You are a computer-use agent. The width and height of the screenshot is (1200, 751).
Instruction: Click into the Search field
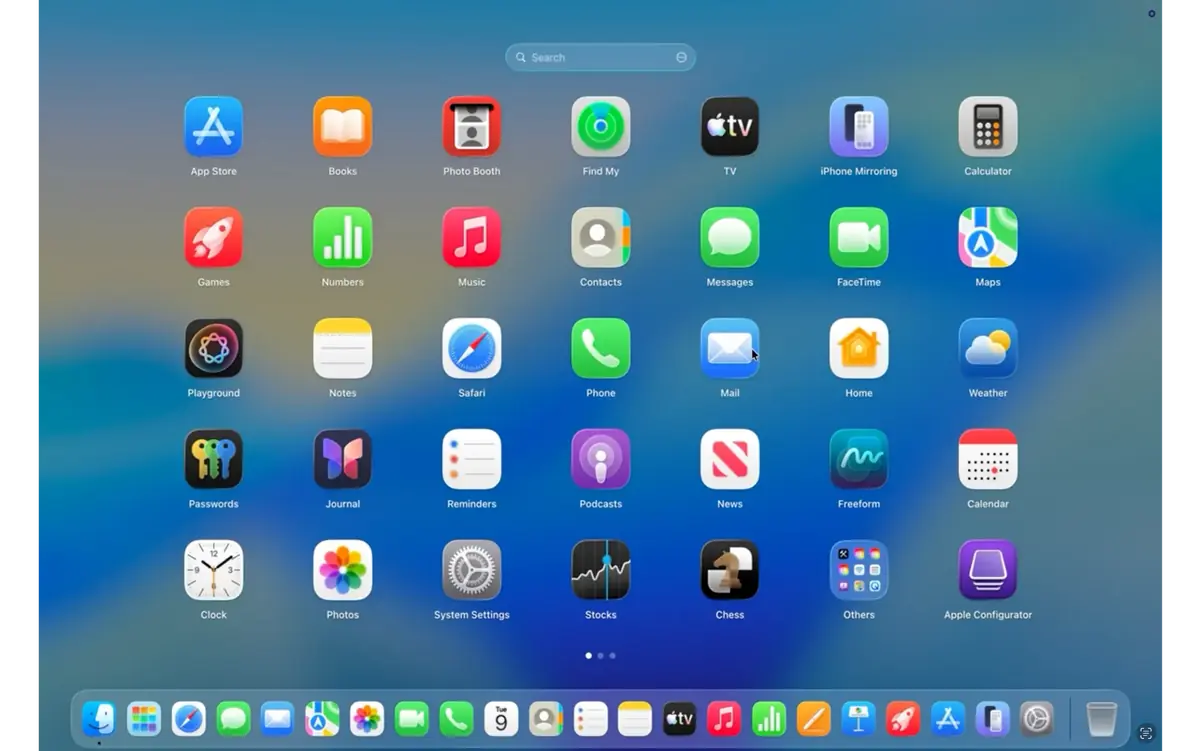600,58
